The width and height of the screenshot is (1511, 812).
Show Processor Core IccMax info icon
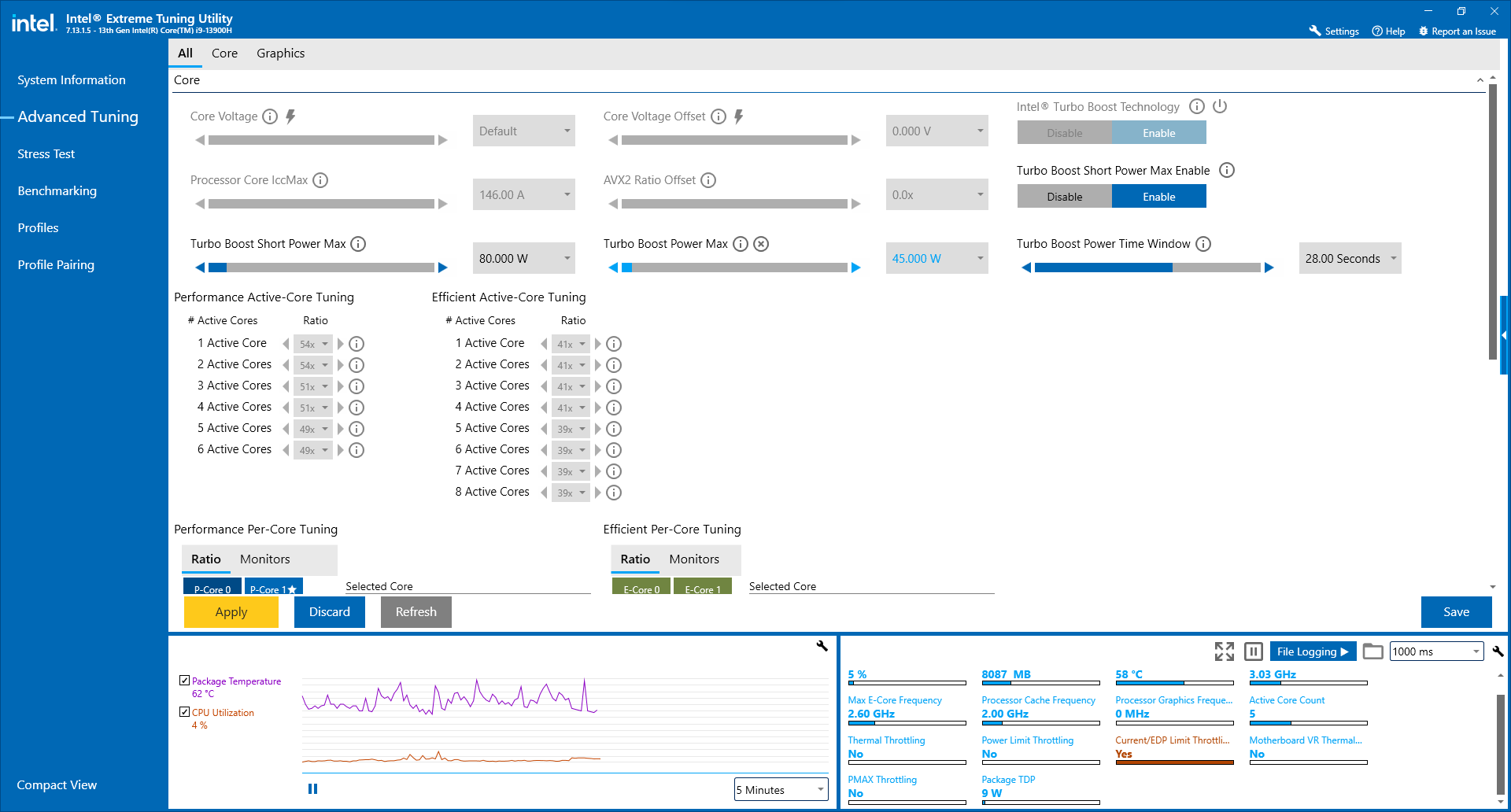point(320,180)
